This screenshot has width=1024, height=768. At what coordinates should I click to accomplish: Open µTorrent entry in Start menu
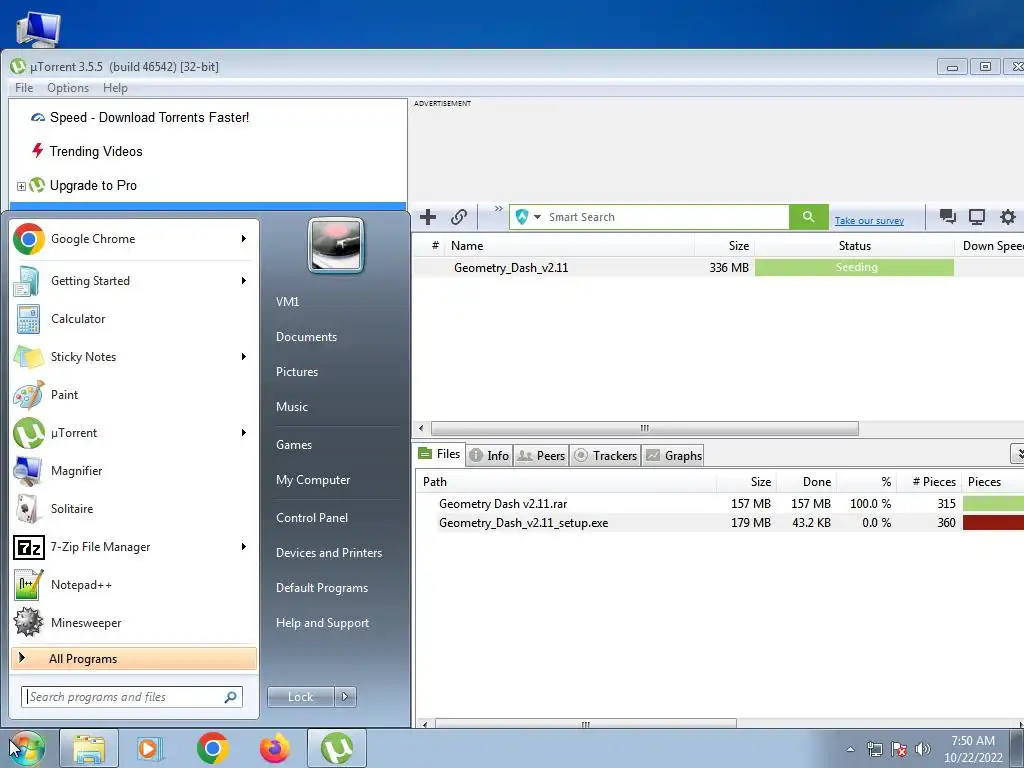[133, 432]
